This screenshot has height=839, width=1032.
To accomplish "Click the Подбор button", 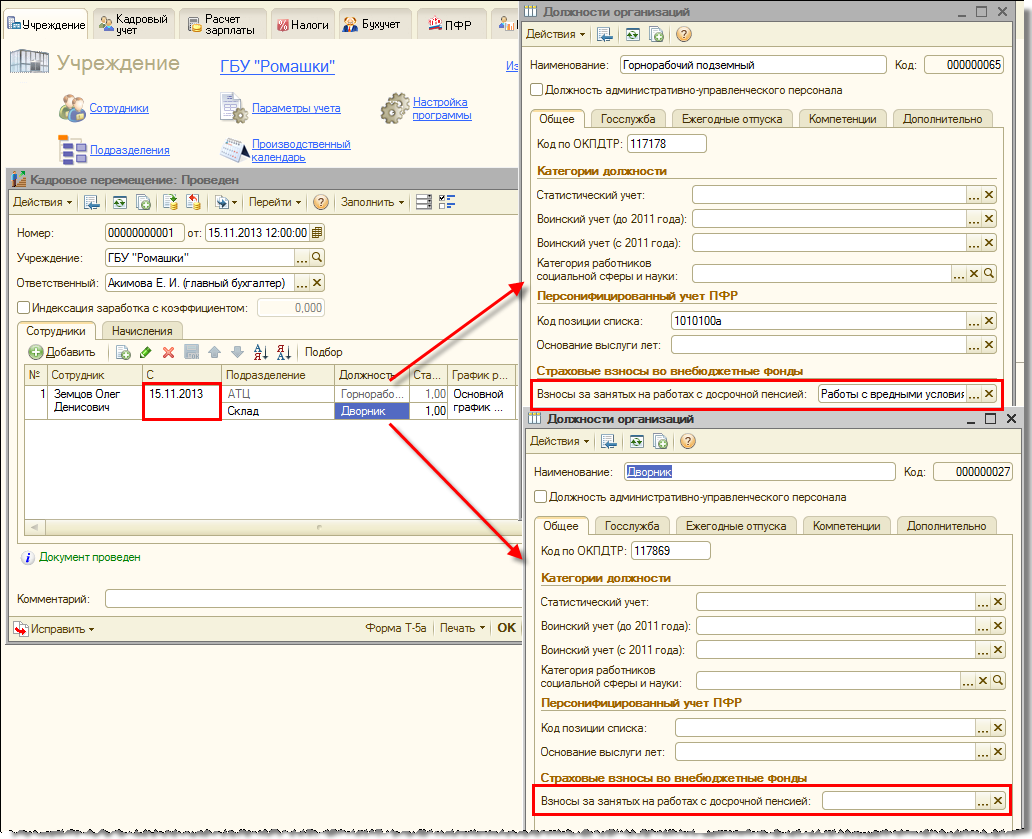I will [x=323, y=352].
